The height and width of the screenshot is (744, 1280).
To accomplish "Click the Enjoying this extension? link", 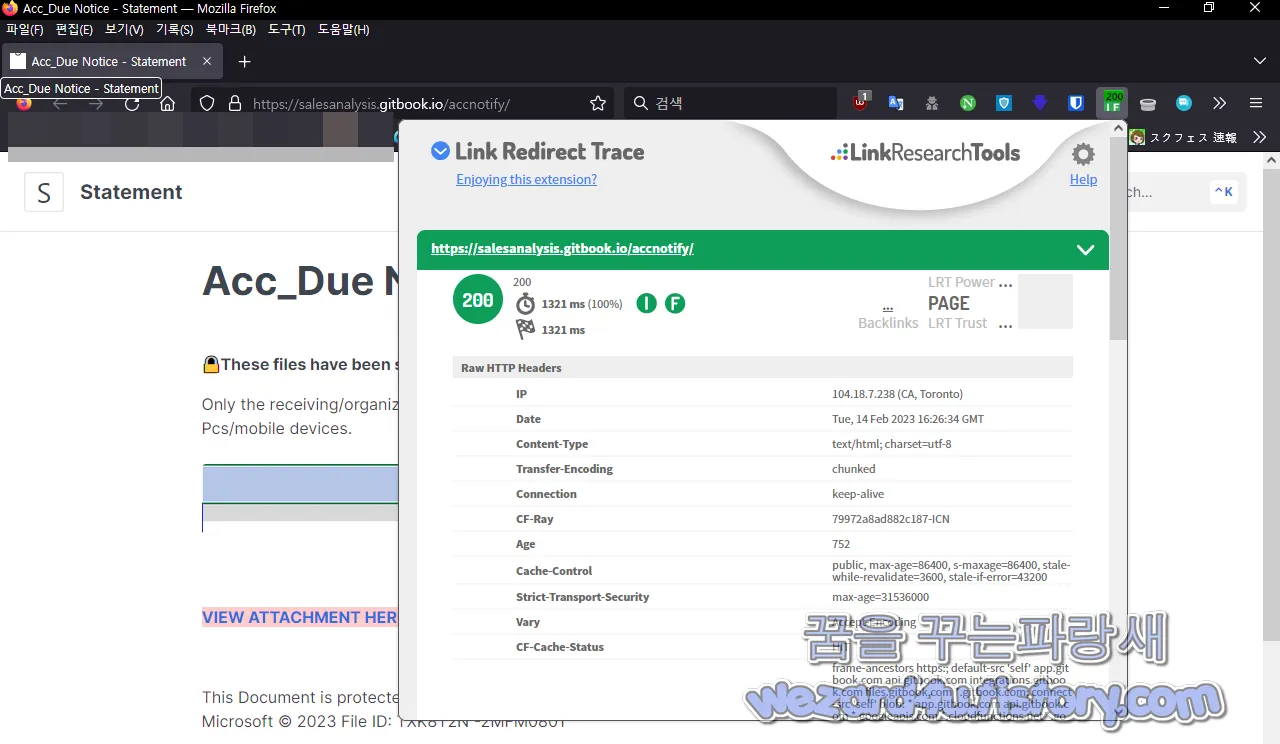I will 526,179.
